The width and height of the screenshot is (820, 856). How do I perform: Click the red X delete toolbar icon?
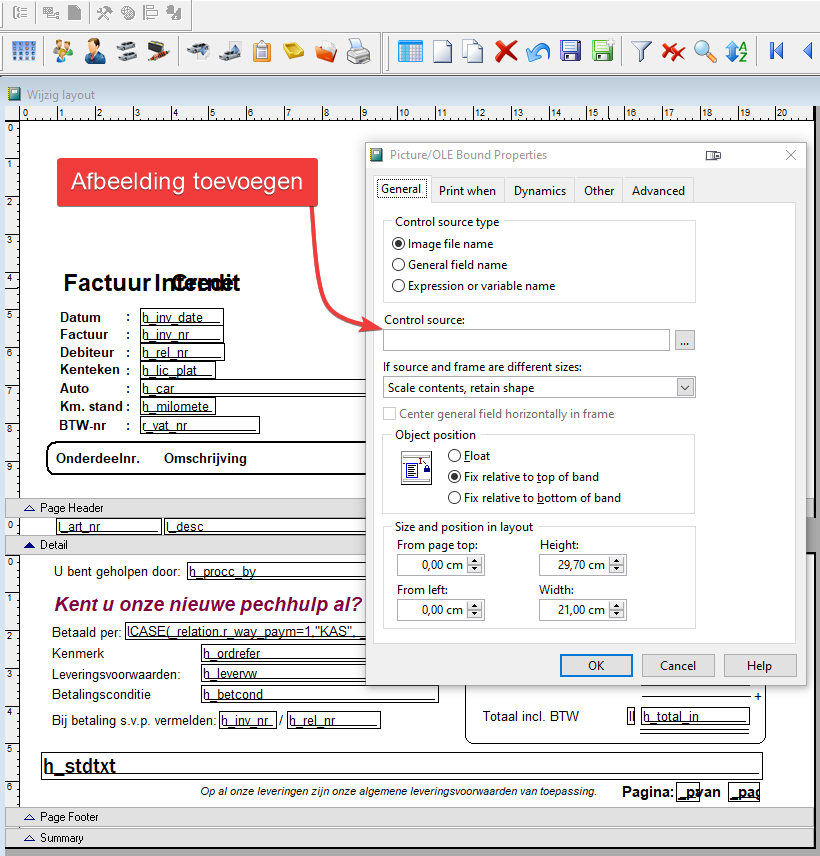[x=506, y=51]
